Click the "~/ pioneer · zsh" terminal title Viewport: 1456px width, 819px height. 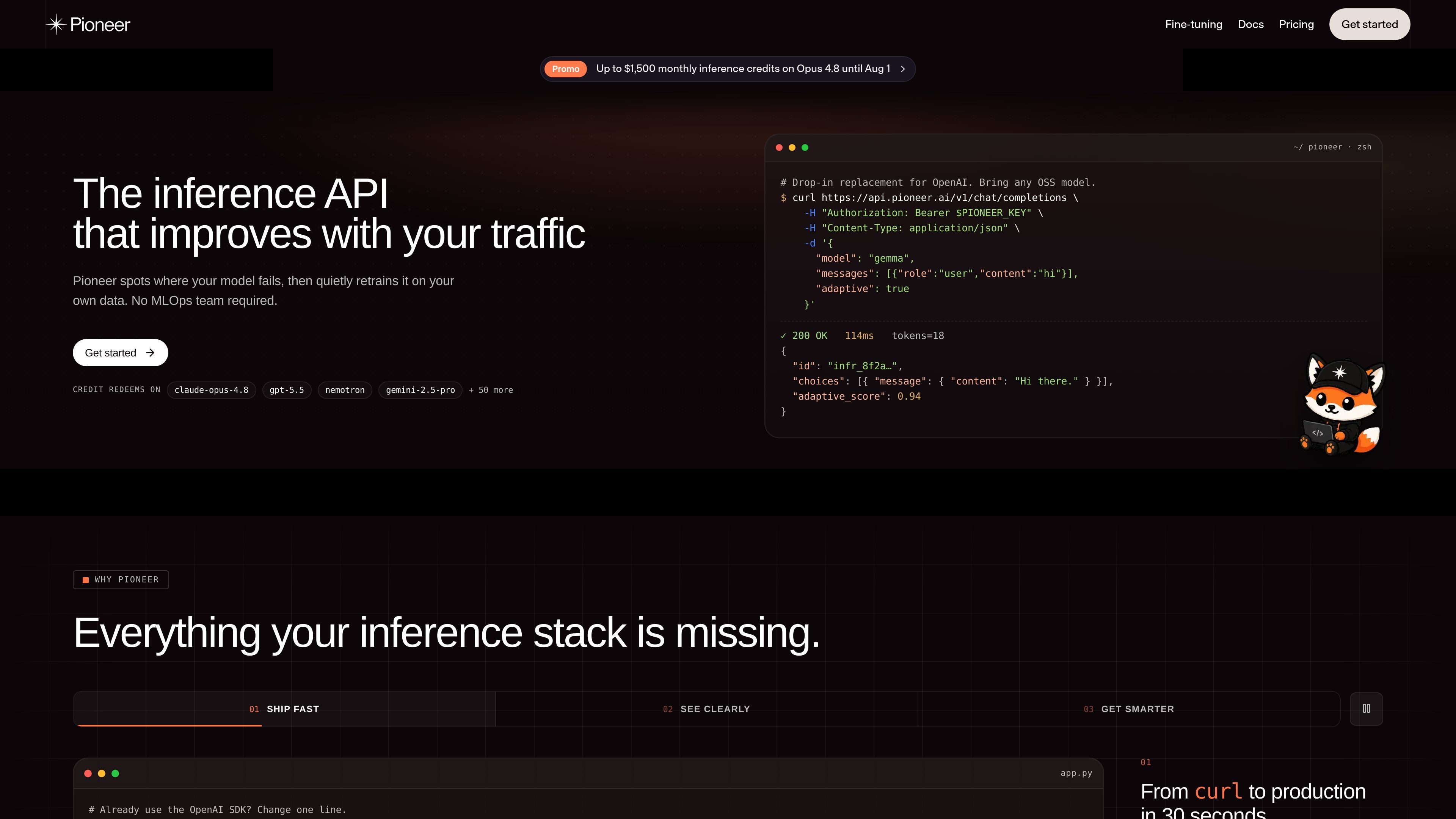click(x=1332, y=147)
